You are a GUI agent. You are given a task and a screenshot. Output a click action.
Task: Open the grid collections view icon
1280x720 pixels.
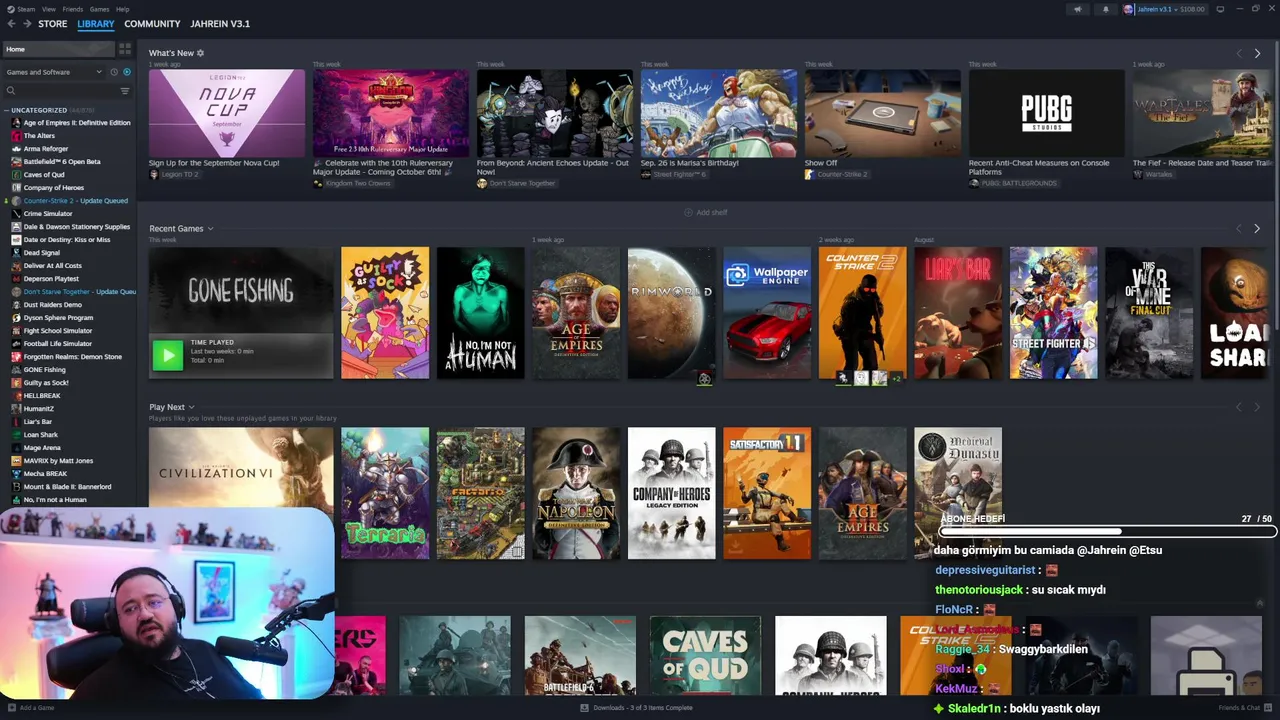tap(125, 48)
